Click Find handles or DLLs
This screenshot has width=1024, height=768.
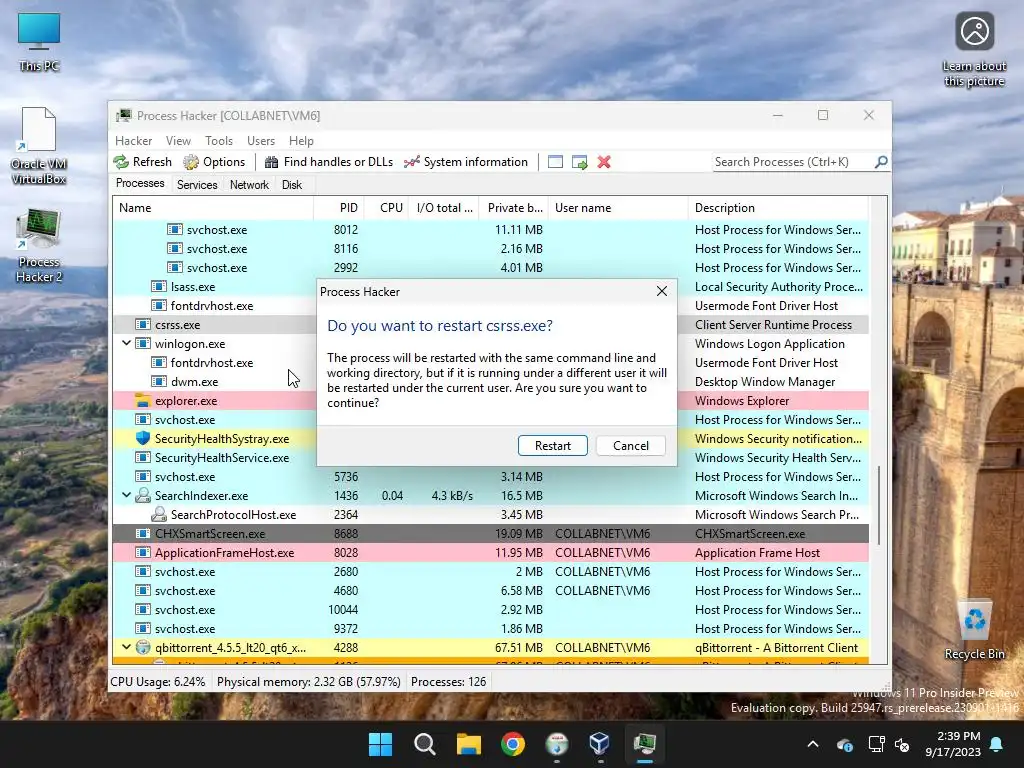point(328,162)
